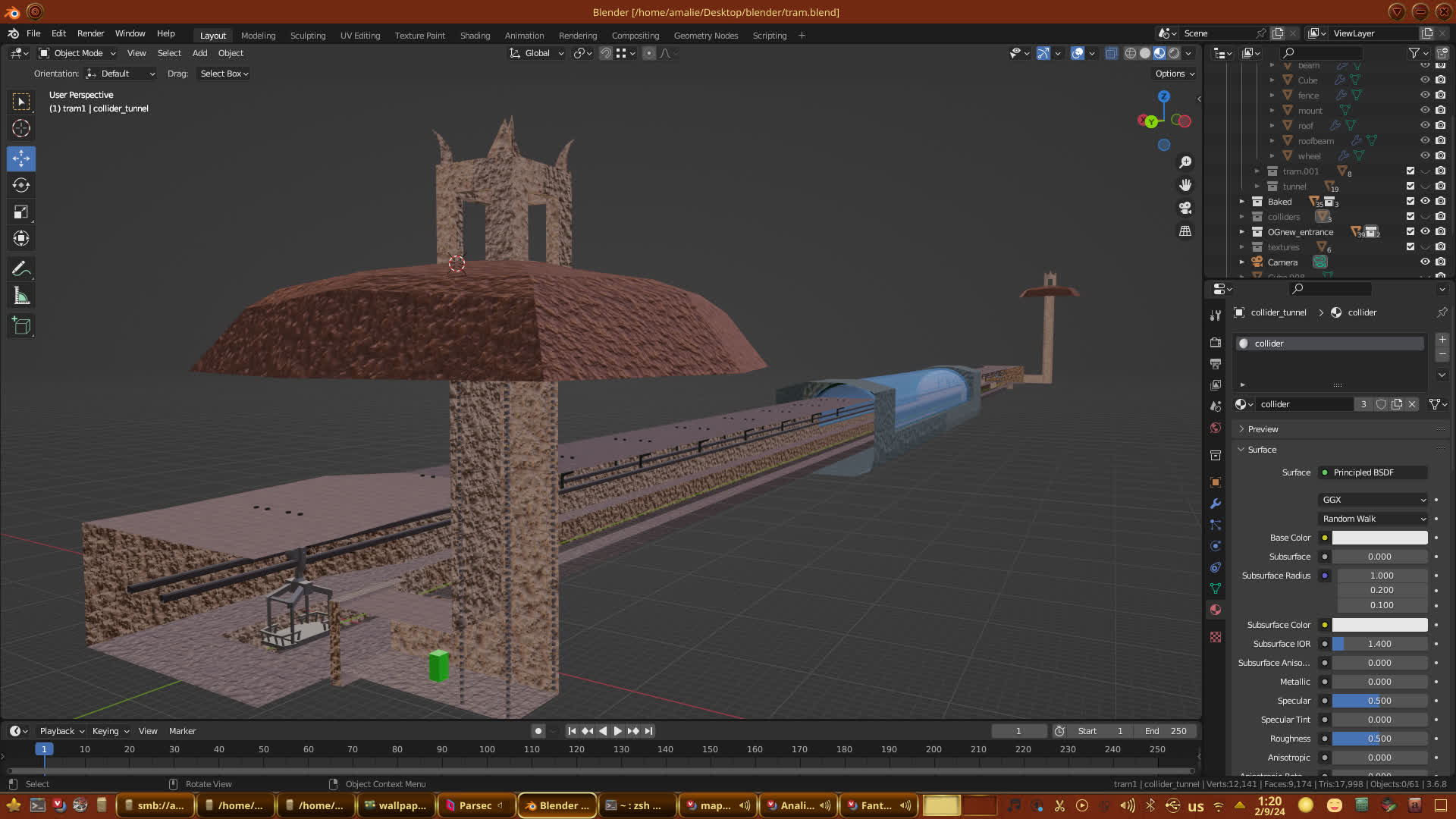The width and height of the screenshot is (1456, 819).
Task: Open the Parsec taskbar window
Action: coord(475,805)
